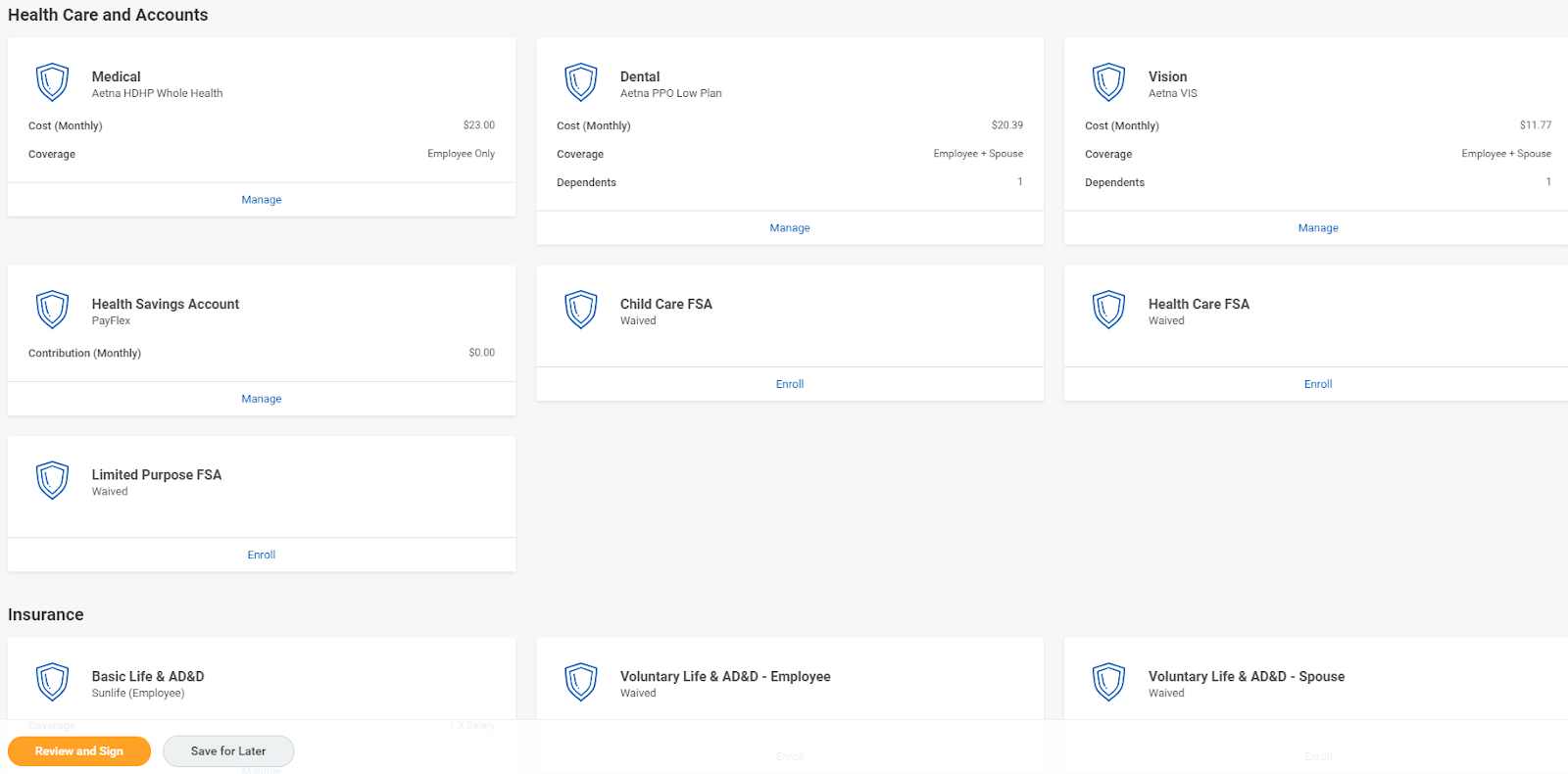
Task: Manage the Health Savings Account
Action: point(262,399)
